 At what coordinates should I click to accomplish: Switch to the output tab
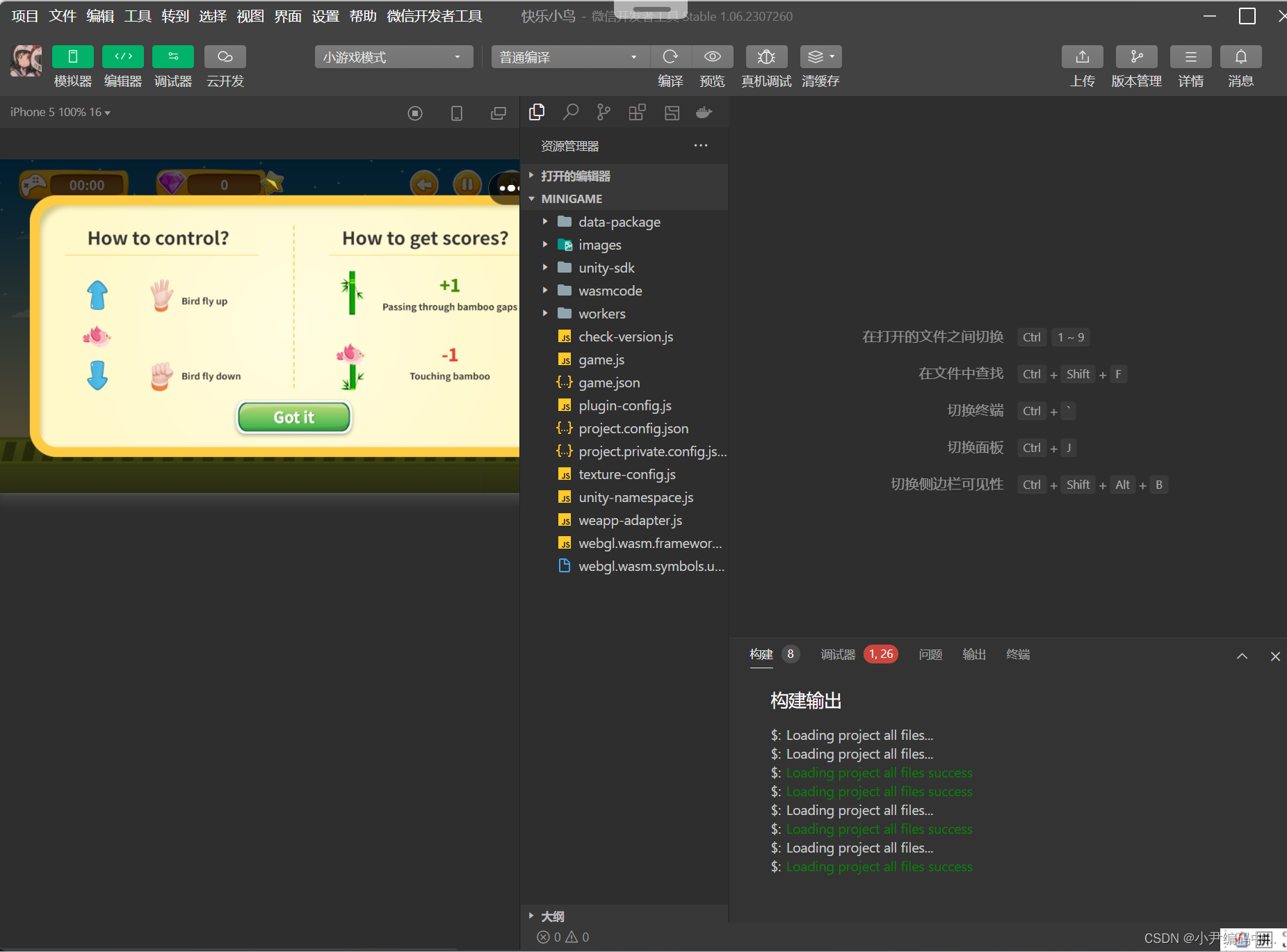click(974, 654)
